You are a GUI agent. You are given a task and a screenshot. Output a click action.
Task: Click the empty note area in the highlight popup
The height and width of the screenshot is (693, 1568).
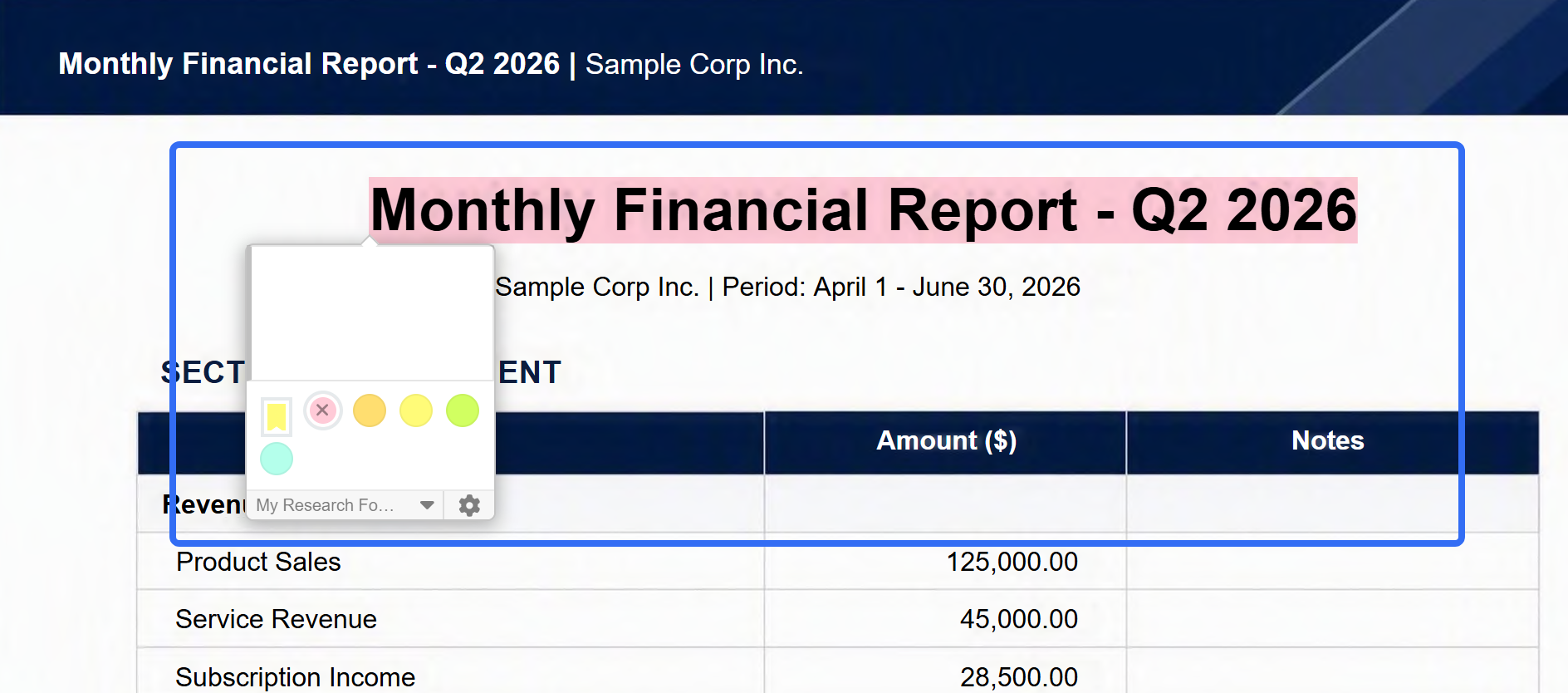coord(370,313)
